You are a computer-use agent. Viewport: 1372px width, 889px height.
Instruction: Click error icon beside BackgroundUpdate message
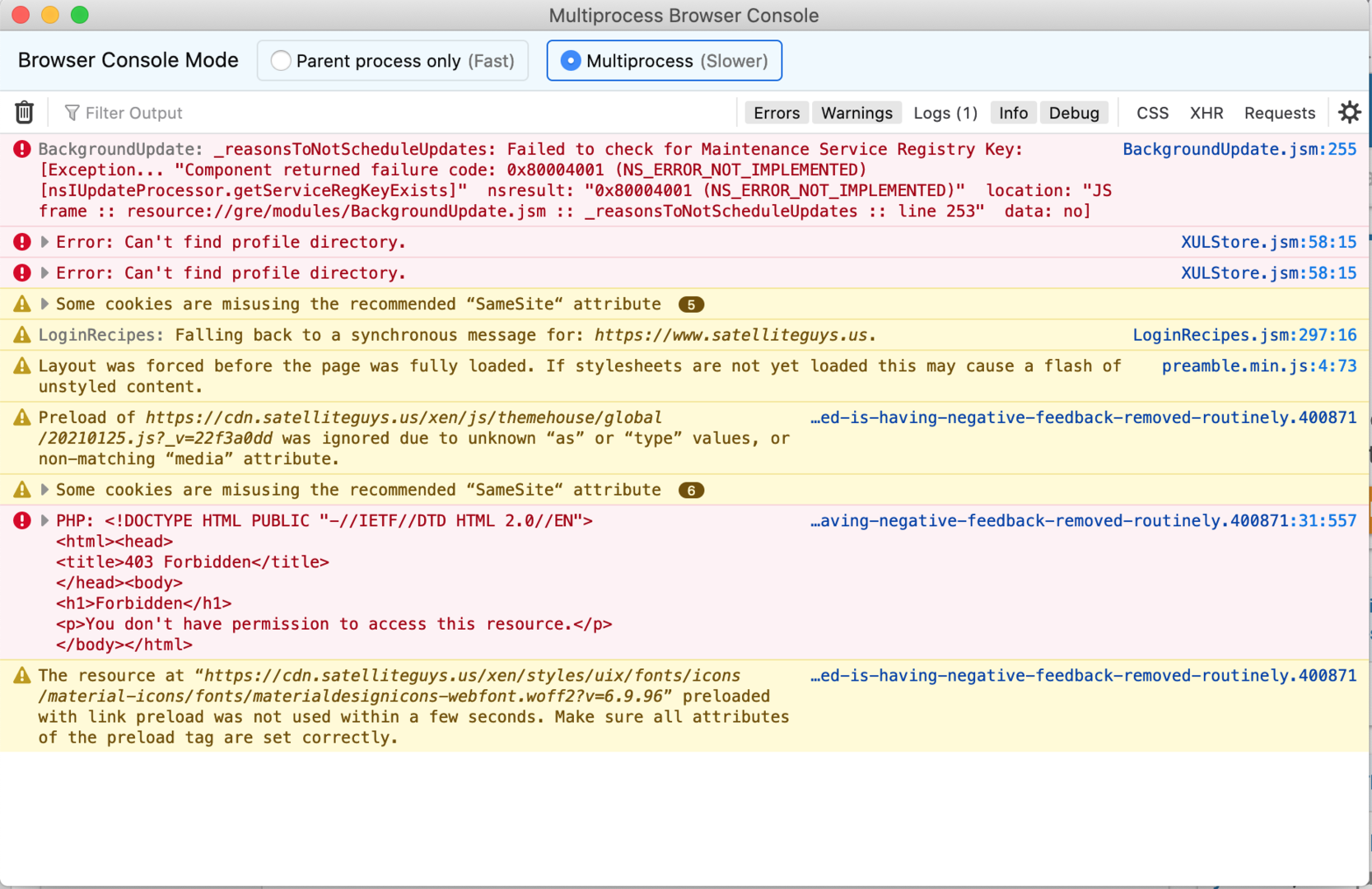(x=22, y=149)
